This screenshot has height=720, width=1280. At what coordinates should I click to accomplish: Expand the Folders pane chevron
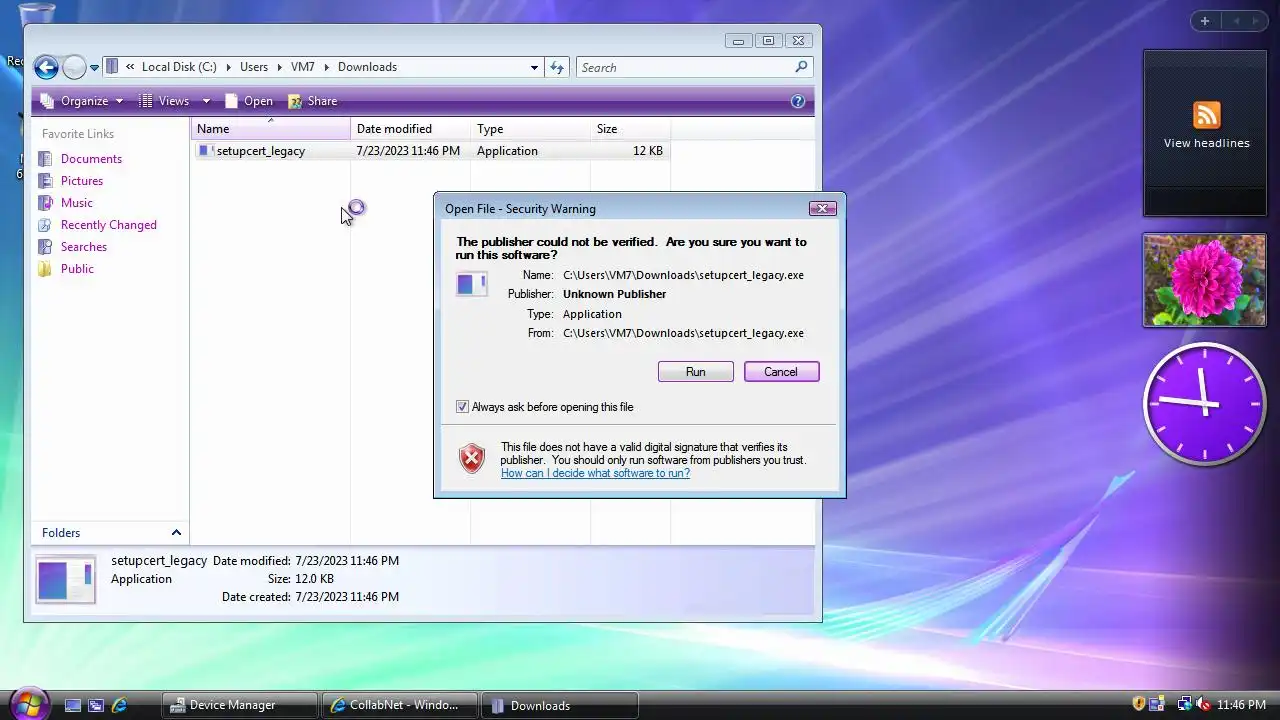(x=176, y=533)
